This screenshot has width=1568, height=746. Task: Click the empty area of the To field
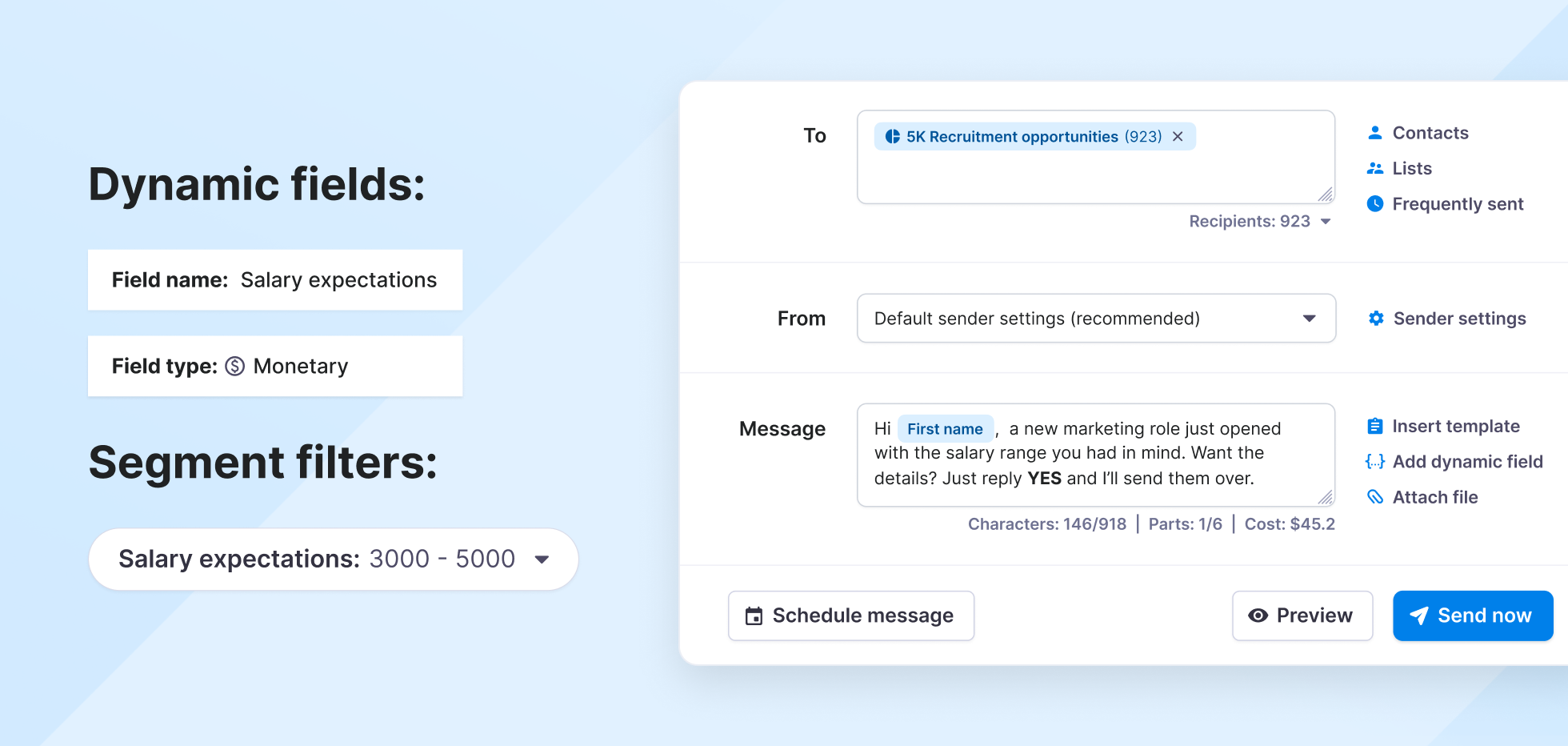(1096, 178)
